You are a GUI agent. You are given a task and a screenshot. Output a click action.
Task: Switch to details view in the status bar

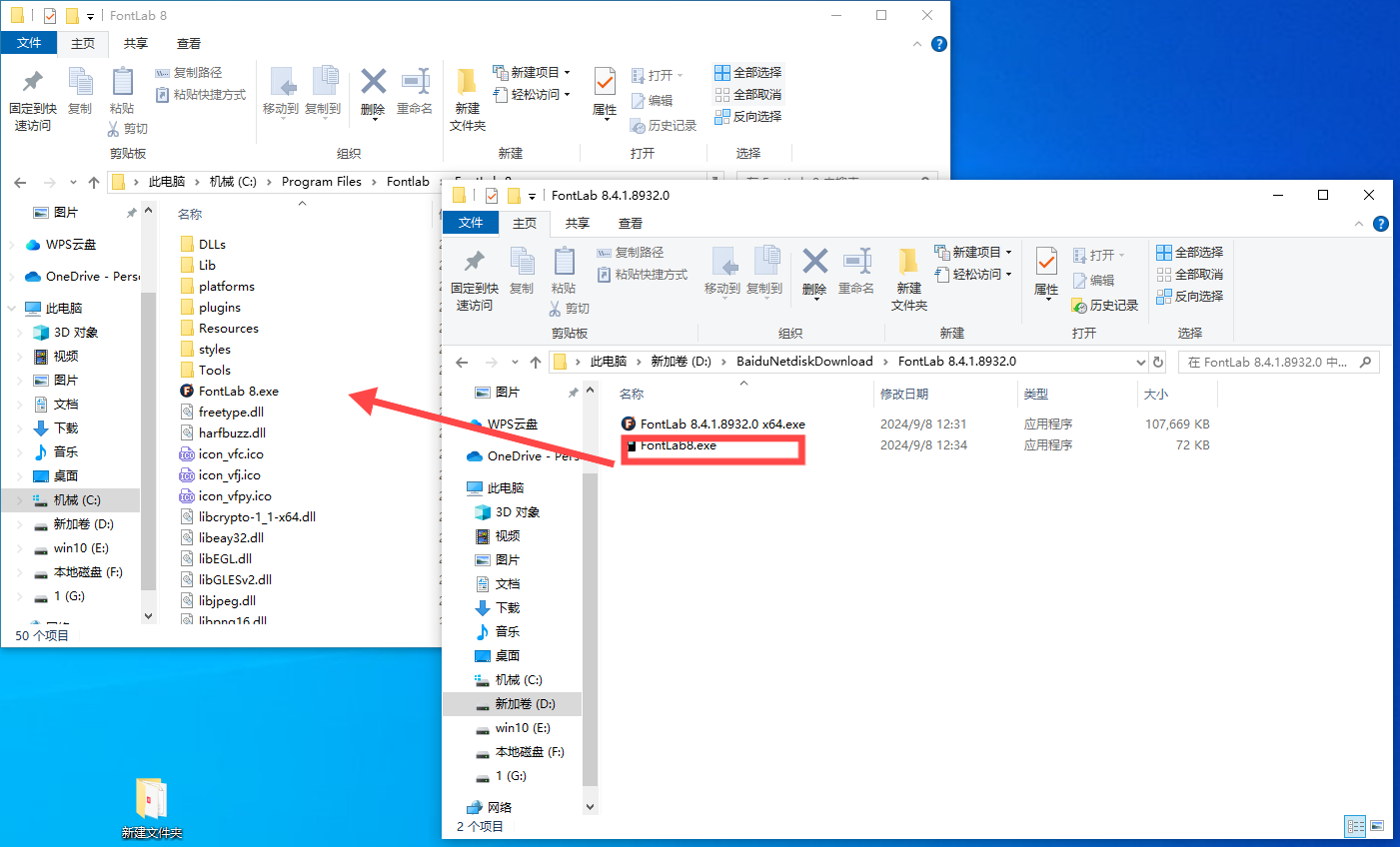point(1355,826)
